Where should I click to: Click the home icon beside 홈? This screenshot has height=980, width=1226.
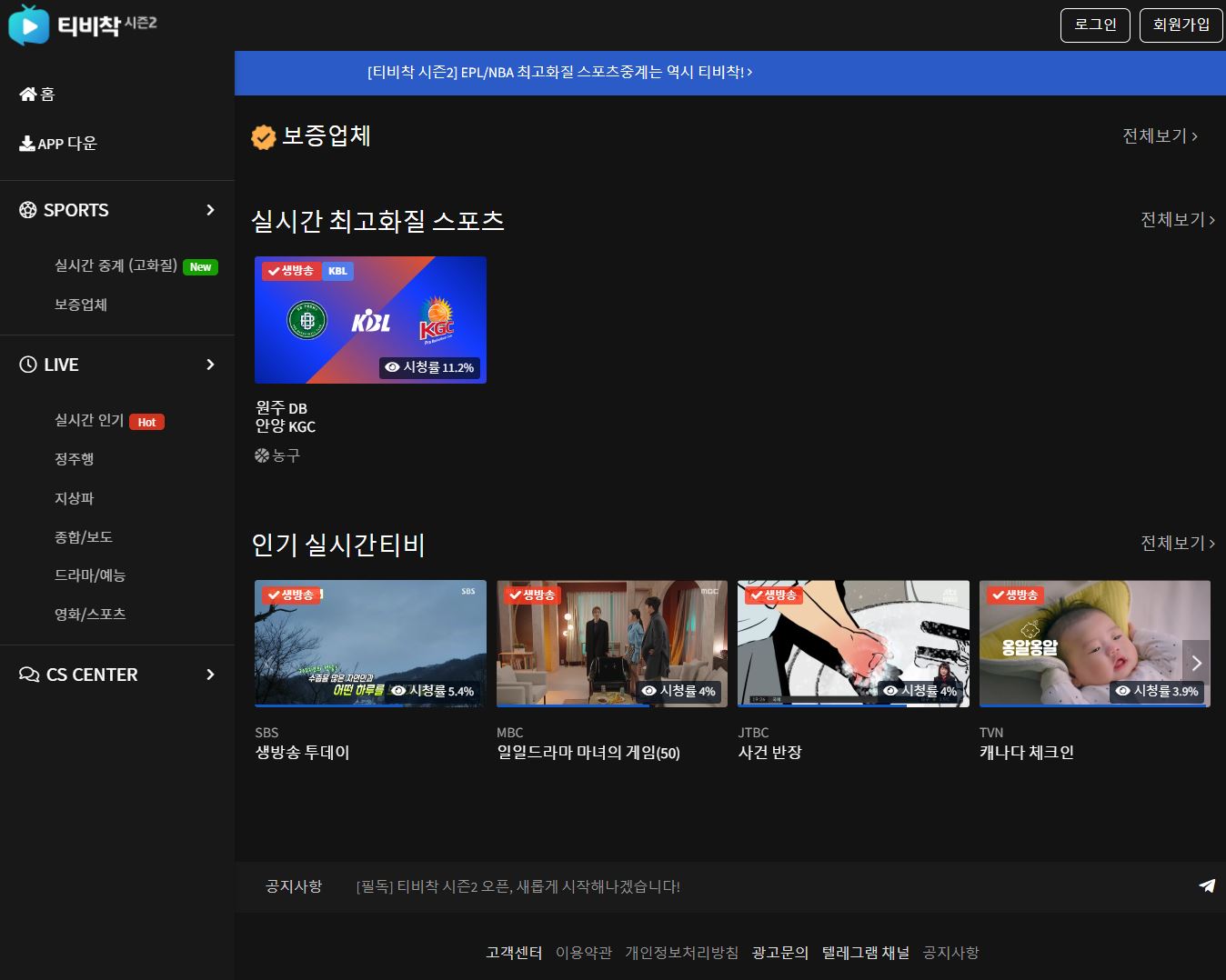tap(28, 95)
